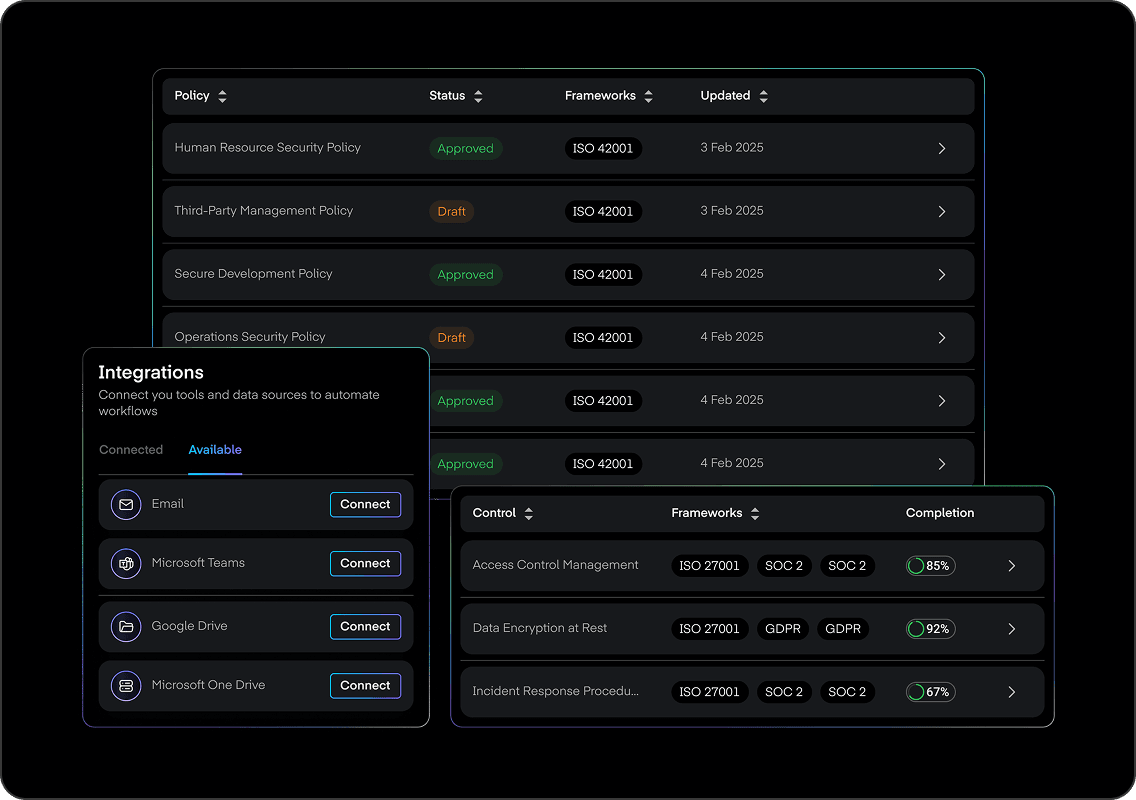Click Approved status of Secure Development Policy
The image size is (1136, 800).
pyautogui.click(x=466, y=275)
